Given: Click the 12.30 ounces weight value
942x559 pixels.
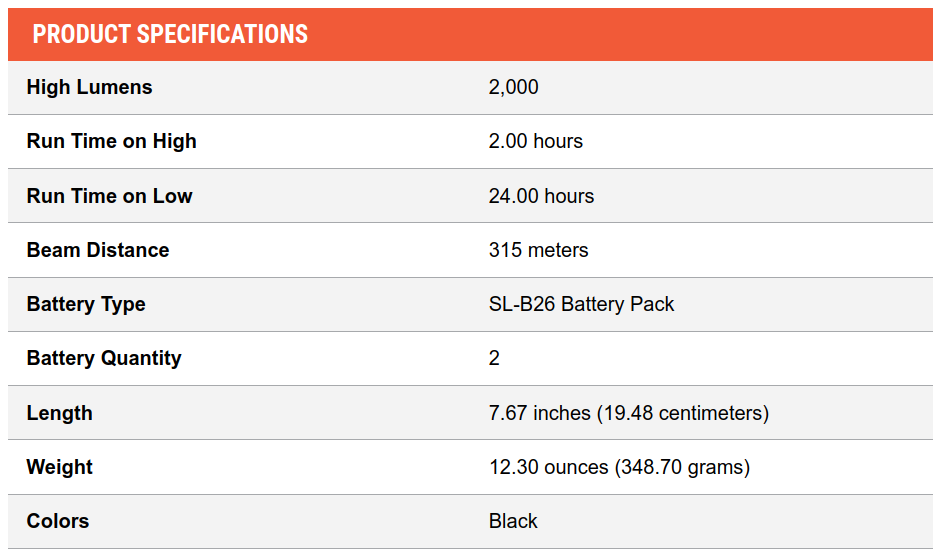Looking at the screenshot, I should [619, 467].
